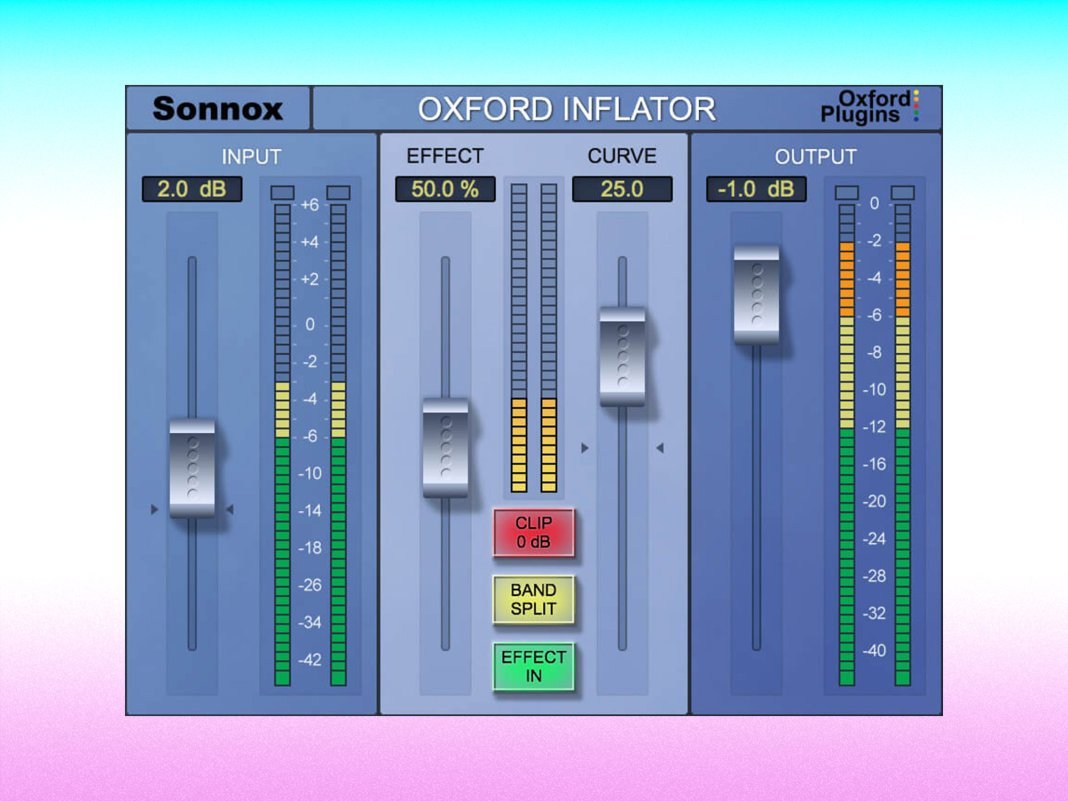This screenshot has height=801, width=1068.
Task: Click the OUTPUT fader handle
Action: point(756,296)
